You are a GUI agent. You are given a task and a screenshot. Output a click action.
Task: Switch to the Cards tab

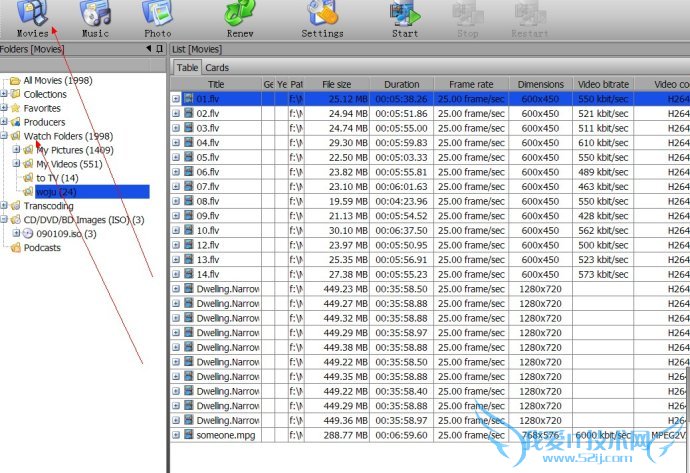coord(217,68)
